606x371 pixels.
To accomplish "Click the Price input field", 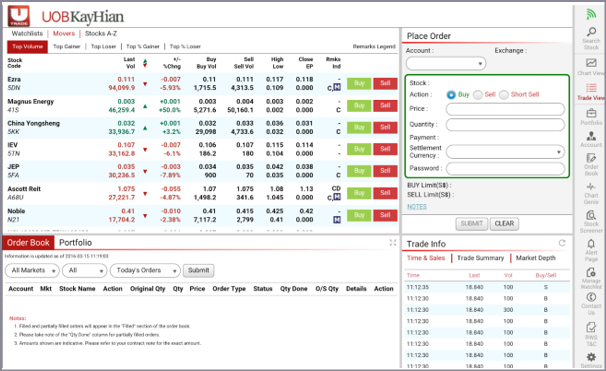I will tap(505, 109).
